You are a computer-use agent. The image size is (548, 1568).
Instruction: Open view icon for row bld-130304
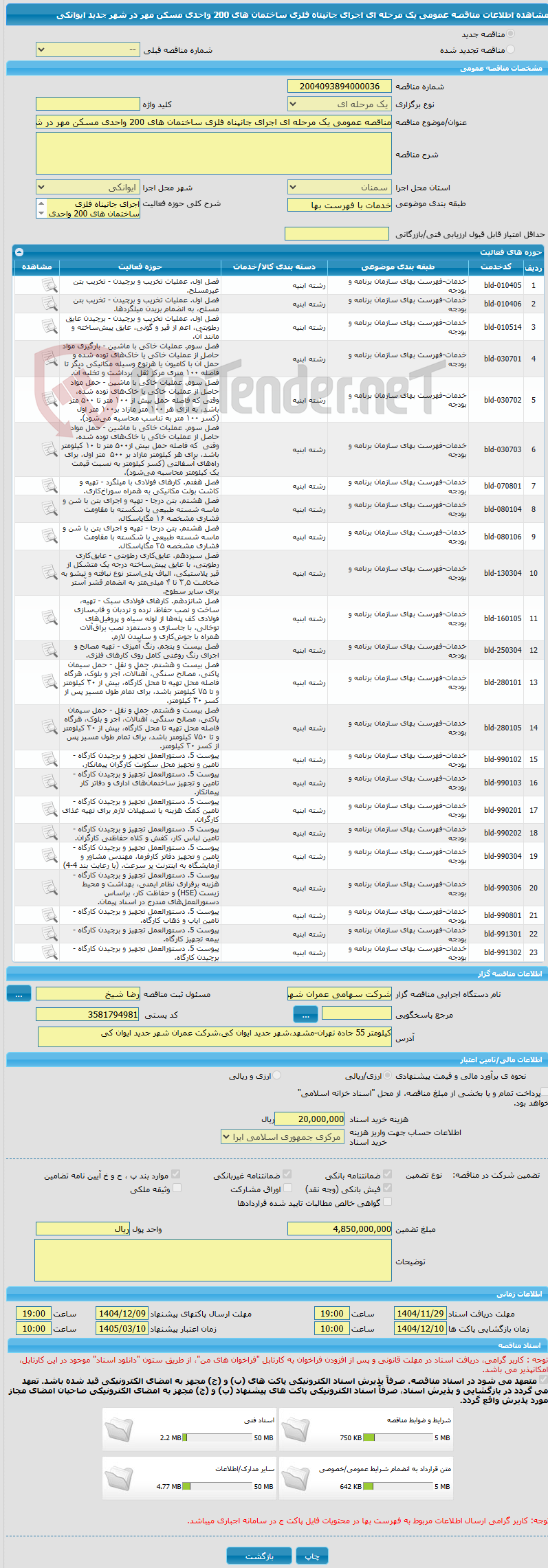pyautogui.click(x=50, y=573)
